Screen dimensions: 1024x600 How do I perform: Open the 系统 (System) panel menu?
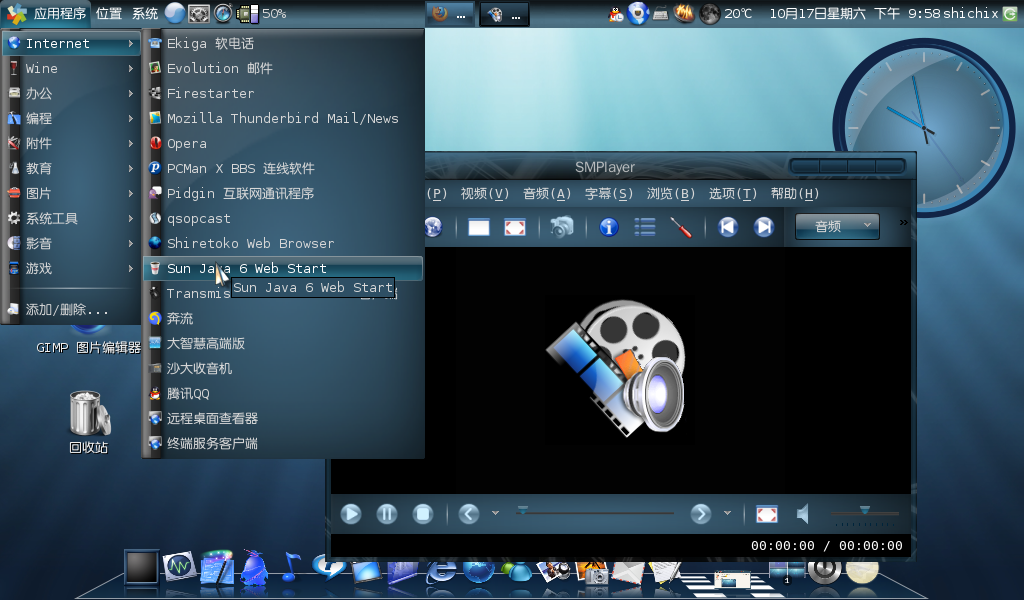tap(145, 13)
